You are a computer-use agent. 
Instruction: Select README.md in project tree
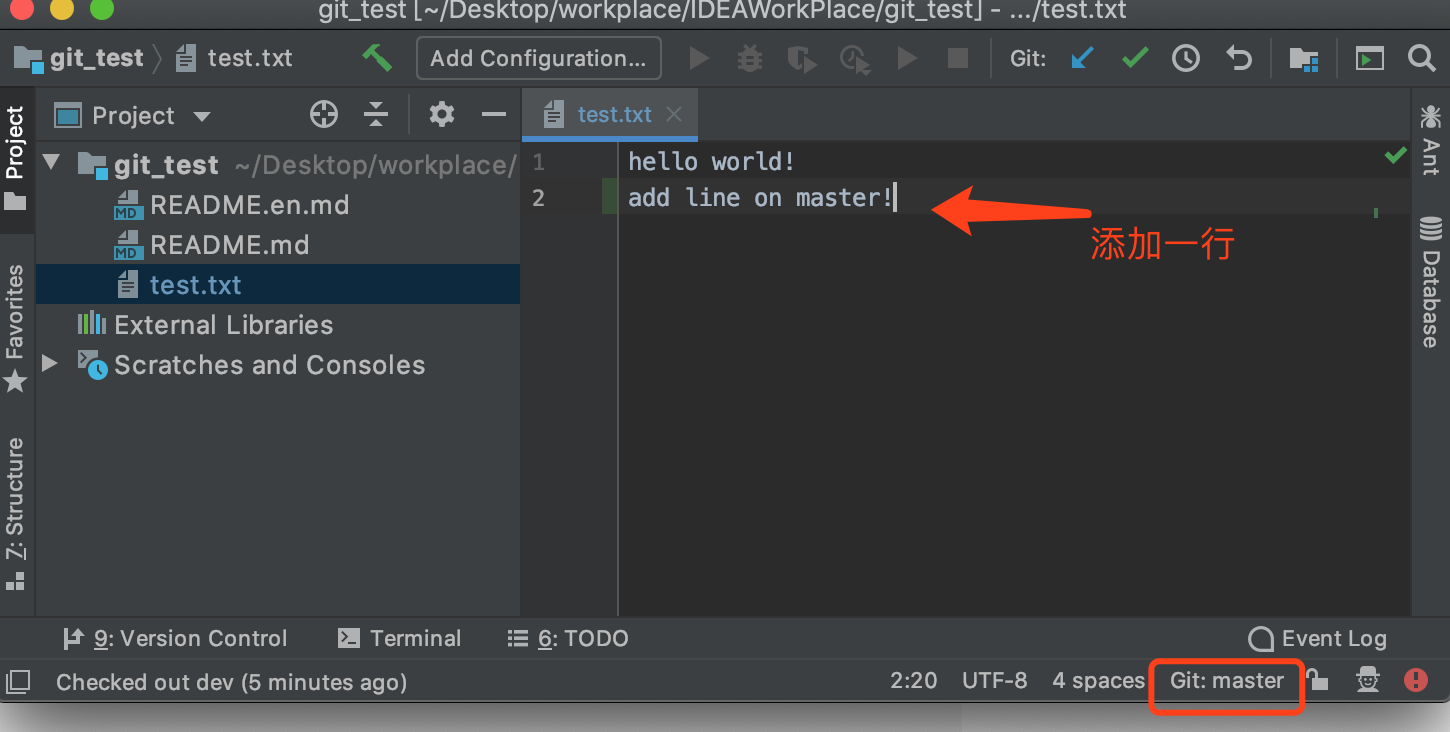[x=212, y=245]
